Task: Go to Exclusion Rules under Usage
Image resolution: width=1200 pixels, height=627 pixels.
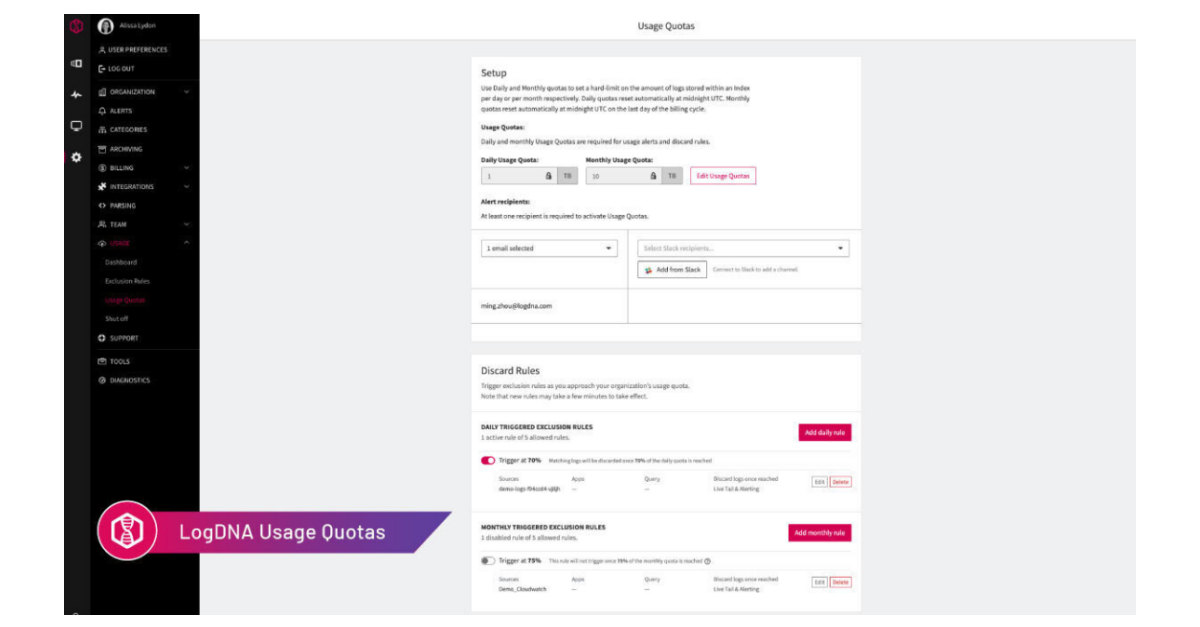Action: (x=127, y=281)
